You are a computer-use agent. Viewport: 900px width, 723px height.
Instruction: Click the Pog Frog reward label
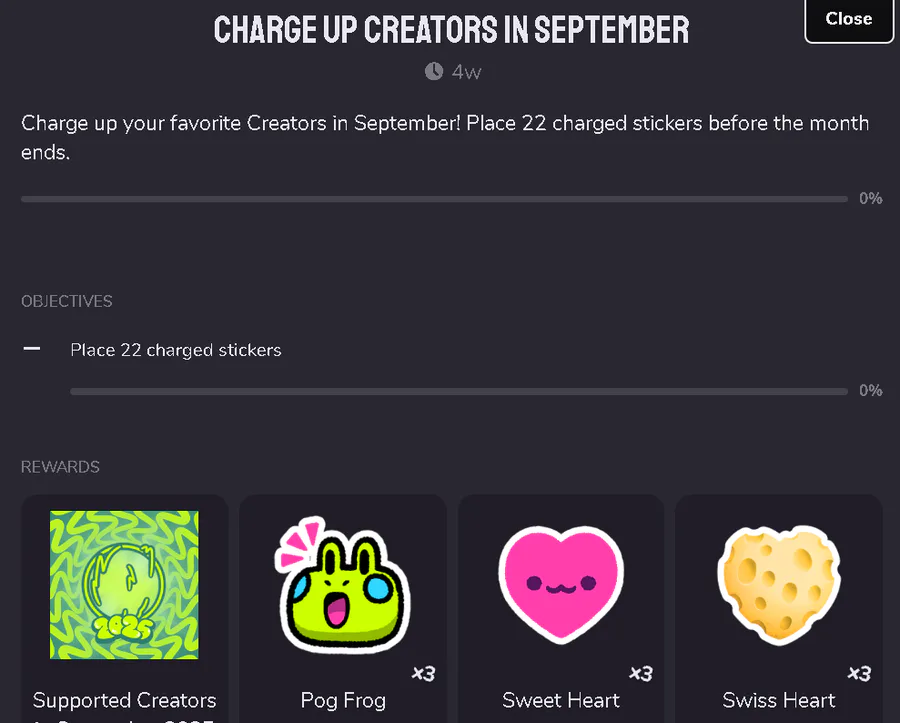tap(343, 701)
